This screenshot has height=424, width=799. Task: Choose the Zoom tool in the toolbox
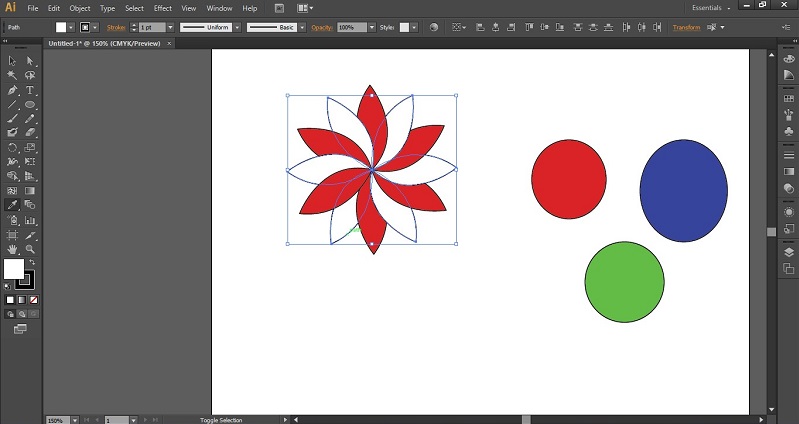click(x=30, y=248)
